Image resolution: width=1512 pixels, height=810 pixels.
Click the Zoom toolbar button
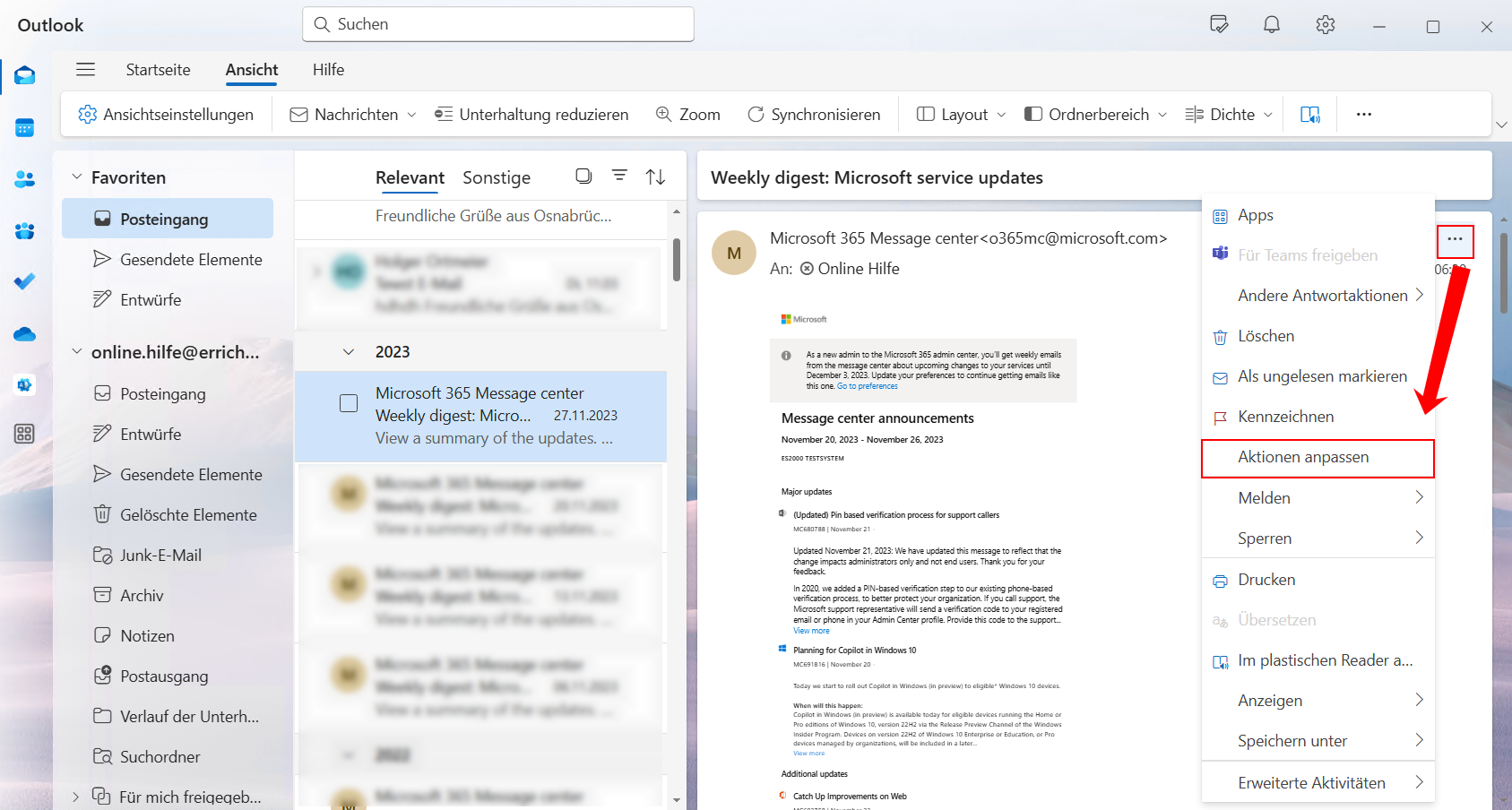click(x=688, y=114)
